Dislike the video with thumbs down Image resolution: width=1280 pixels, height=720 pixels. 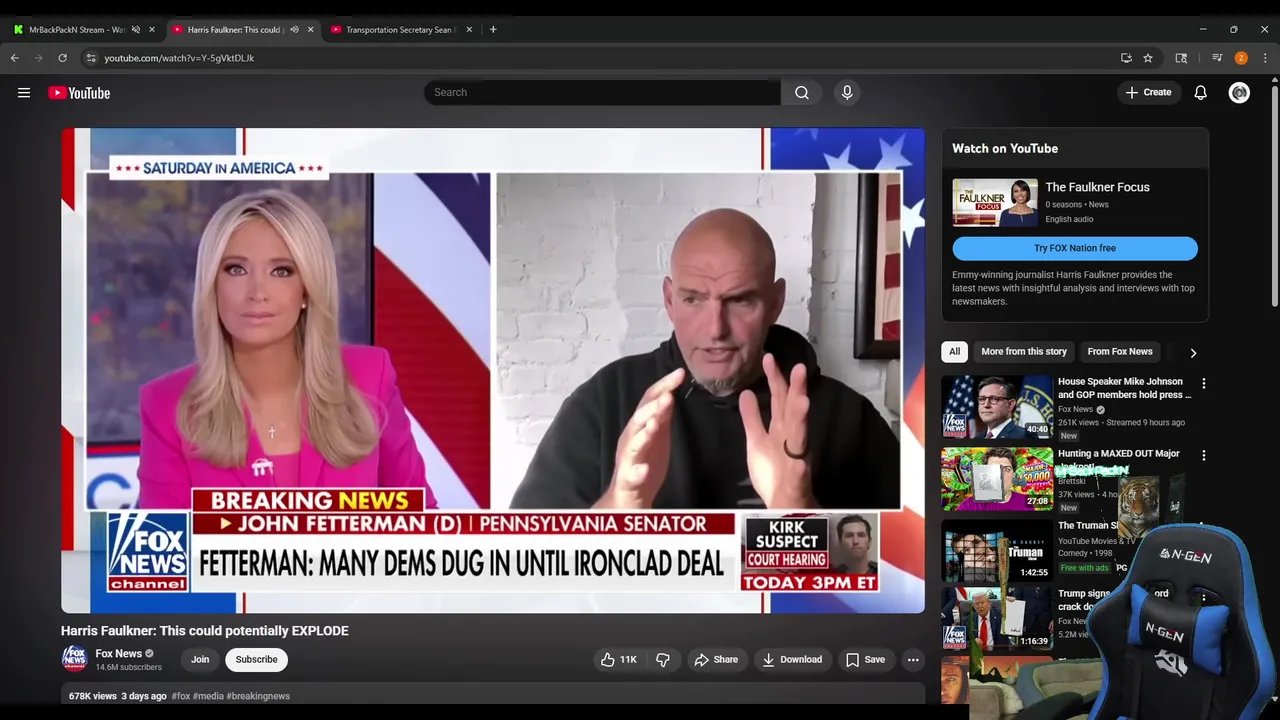[662, 660]
